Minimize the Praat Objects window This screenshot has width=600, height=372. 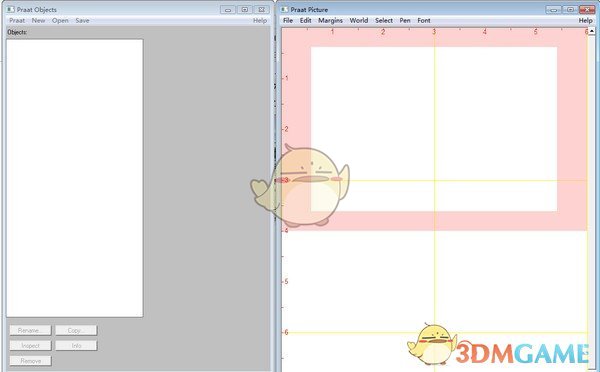(x=228, y=10)
